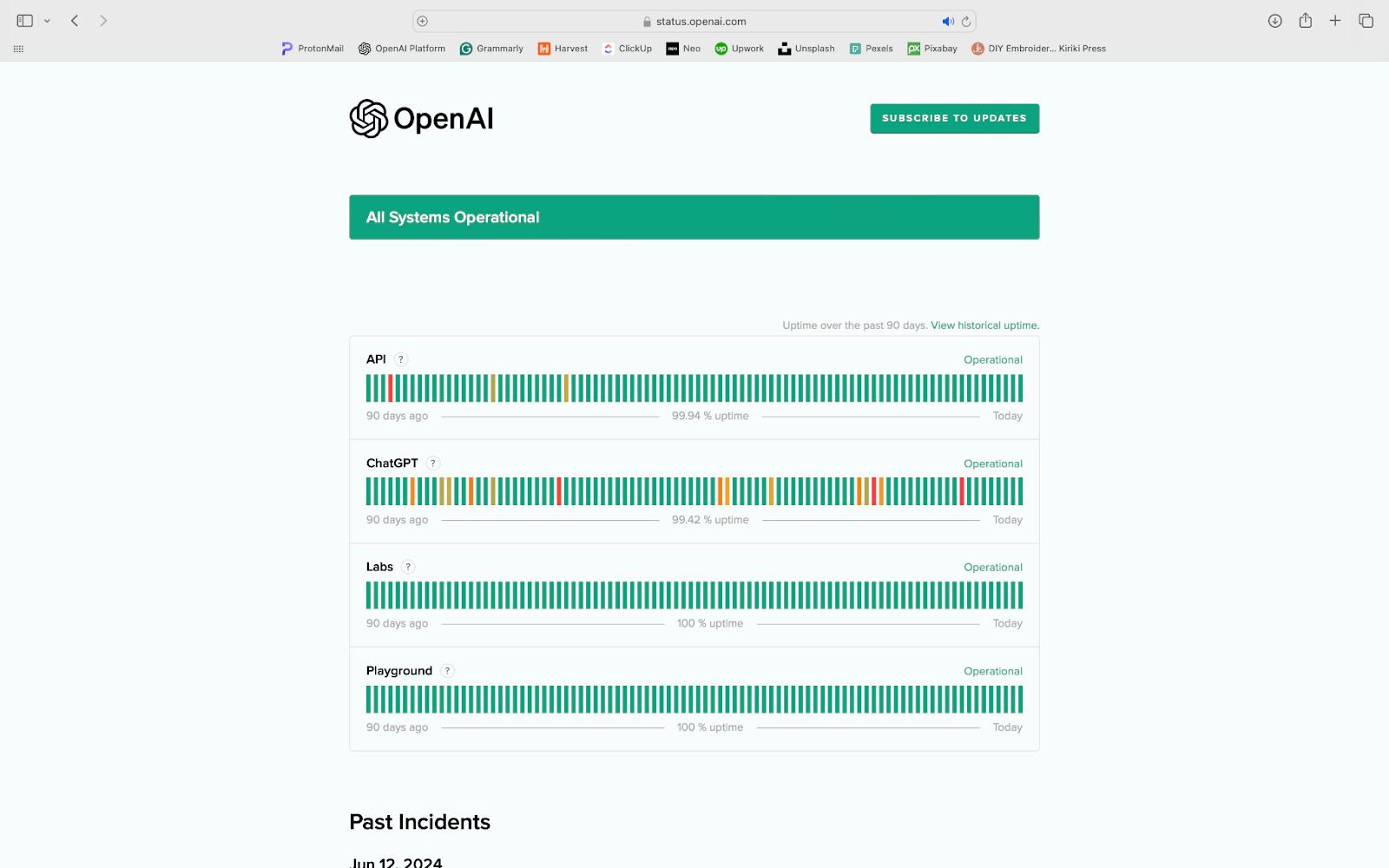Click the last red bar in ChatGPT uptime
1389x868 pixels.
click(x=962, y=491)
